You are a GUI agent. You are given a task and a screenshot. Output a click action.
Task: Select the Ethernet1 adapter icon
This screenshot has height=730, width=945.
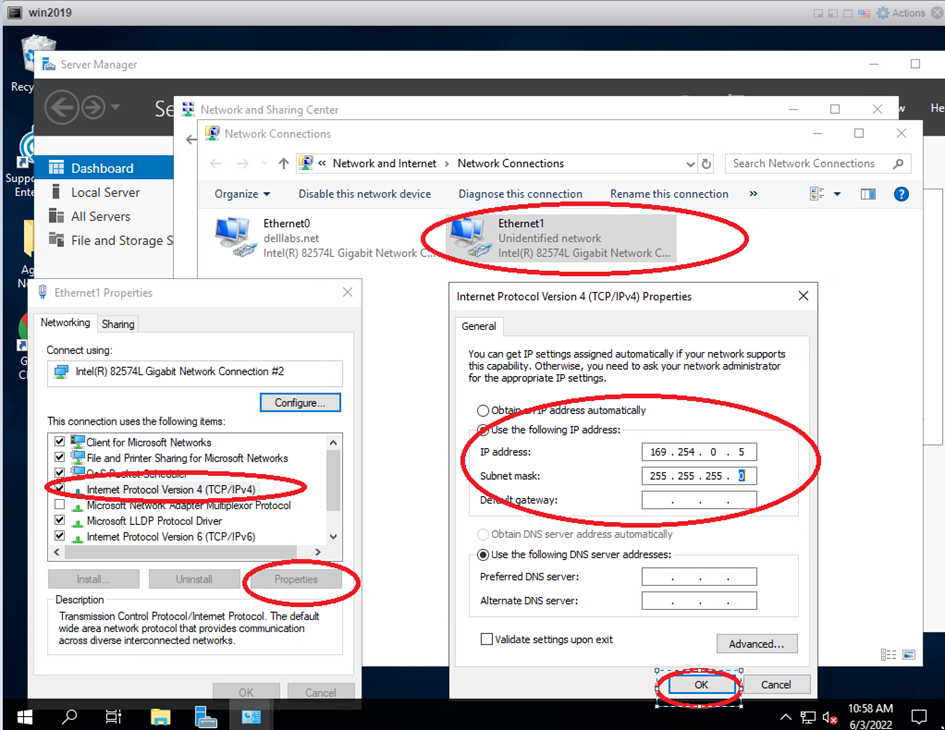point(468,238)
